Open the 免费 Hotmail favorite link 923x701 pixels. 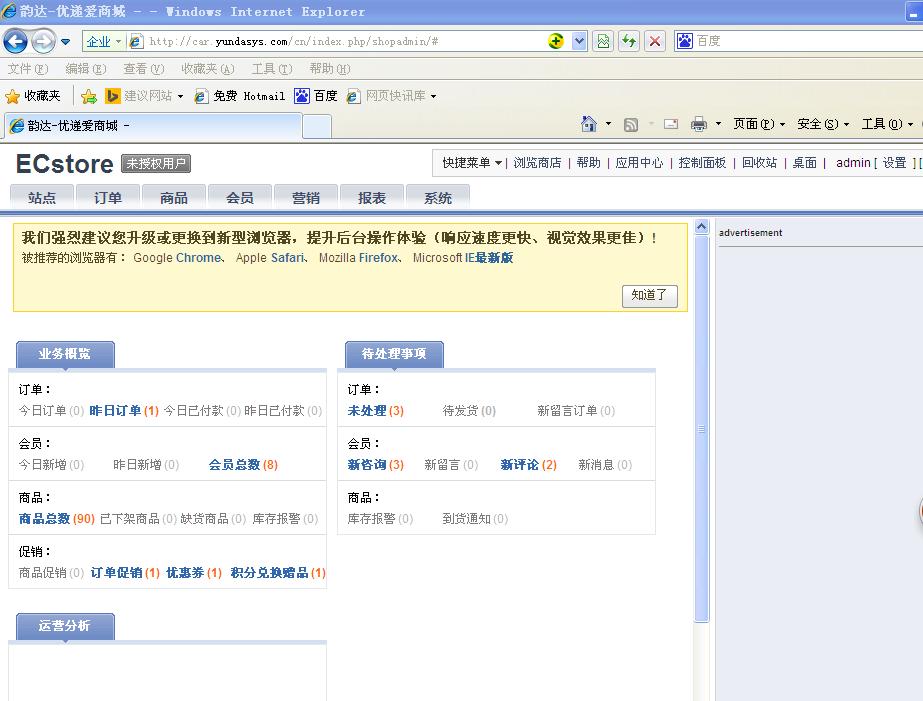pos(240,96)
